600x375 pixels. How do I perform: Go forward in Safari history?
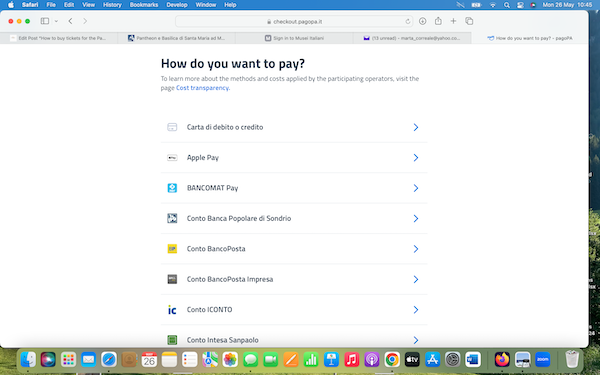[x=85, y=21]
